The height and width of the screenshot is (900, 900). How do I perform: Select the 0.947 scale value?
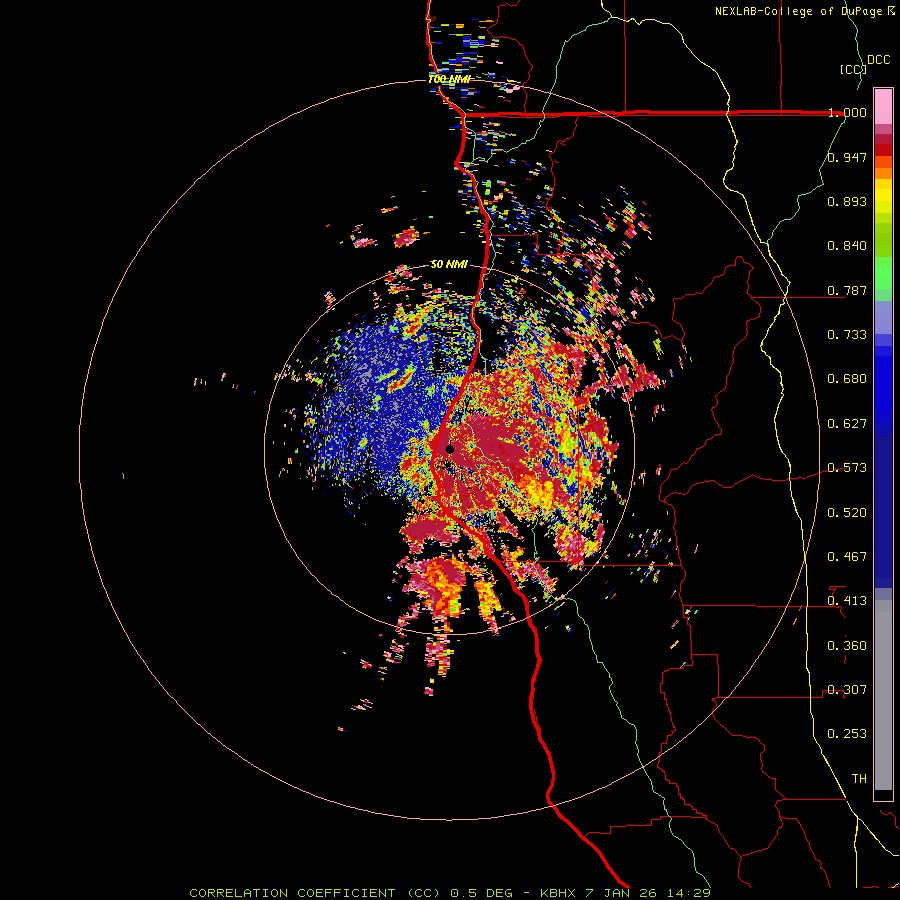click(847, 157)
